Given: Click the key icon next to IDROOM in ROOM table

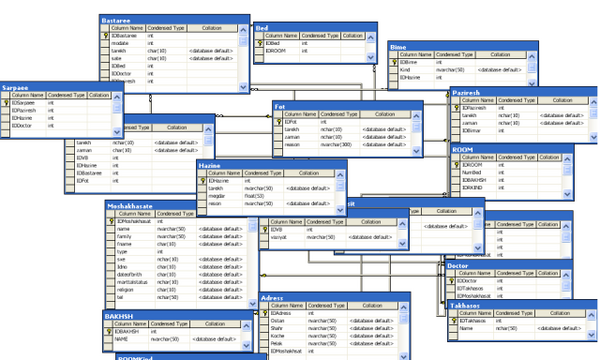Looking at the screenshot, I should coord(456,165).
